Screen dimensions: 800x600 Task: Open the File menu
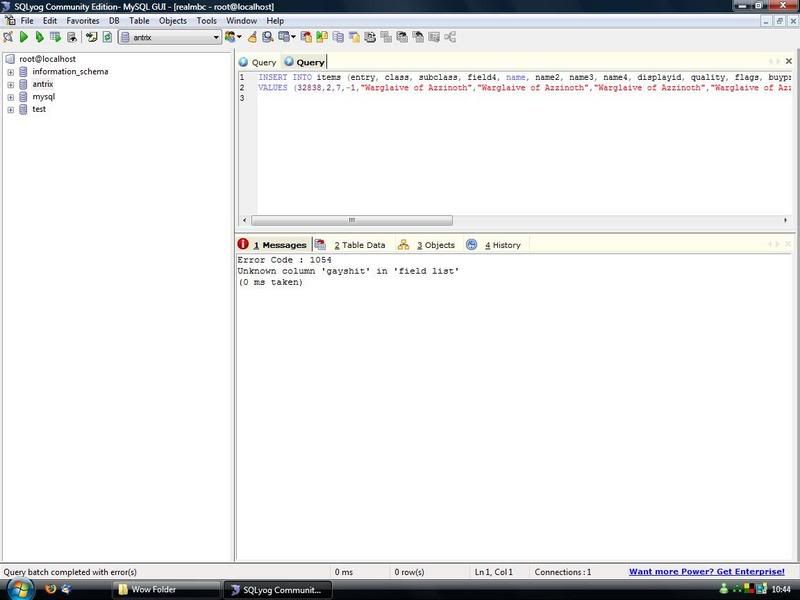click(27, 21)
